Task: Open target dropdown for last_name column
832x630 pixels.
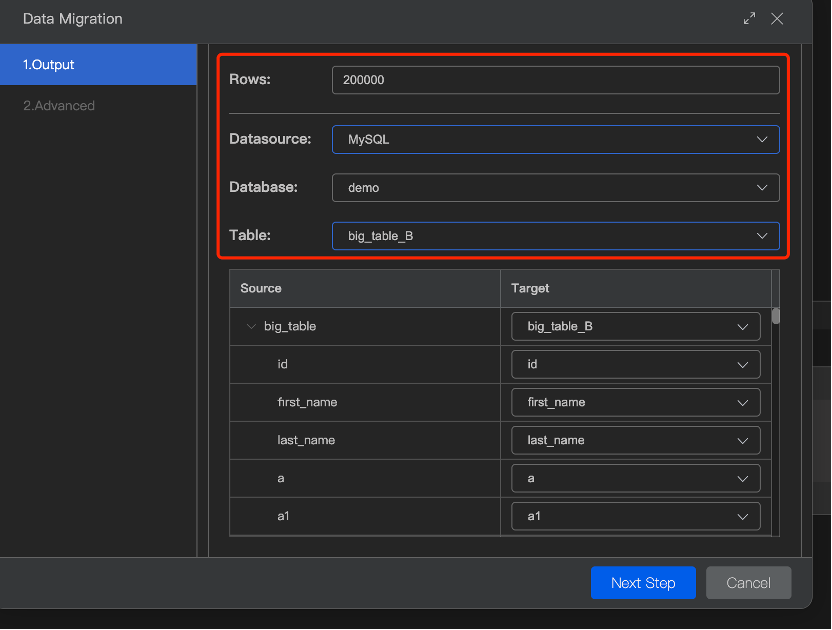Action: click(635, 440)
